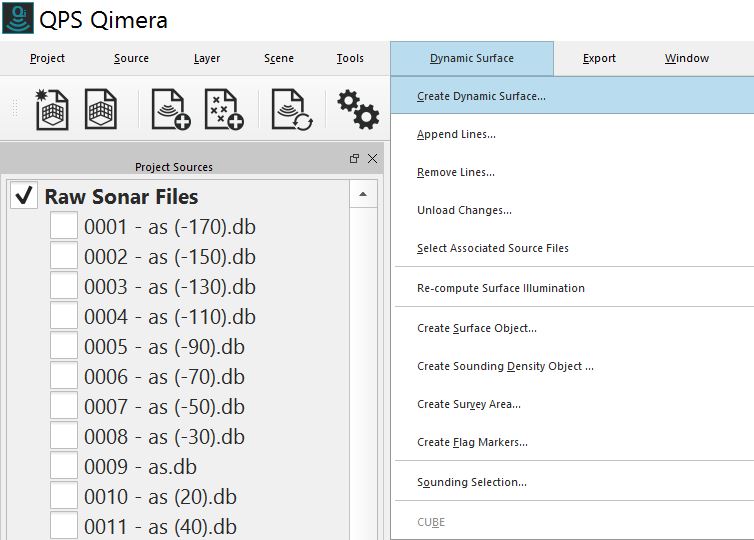Screen dimensions: 754x540
Task: Click the add raw sonar files icon
Action: click(169, 110)
